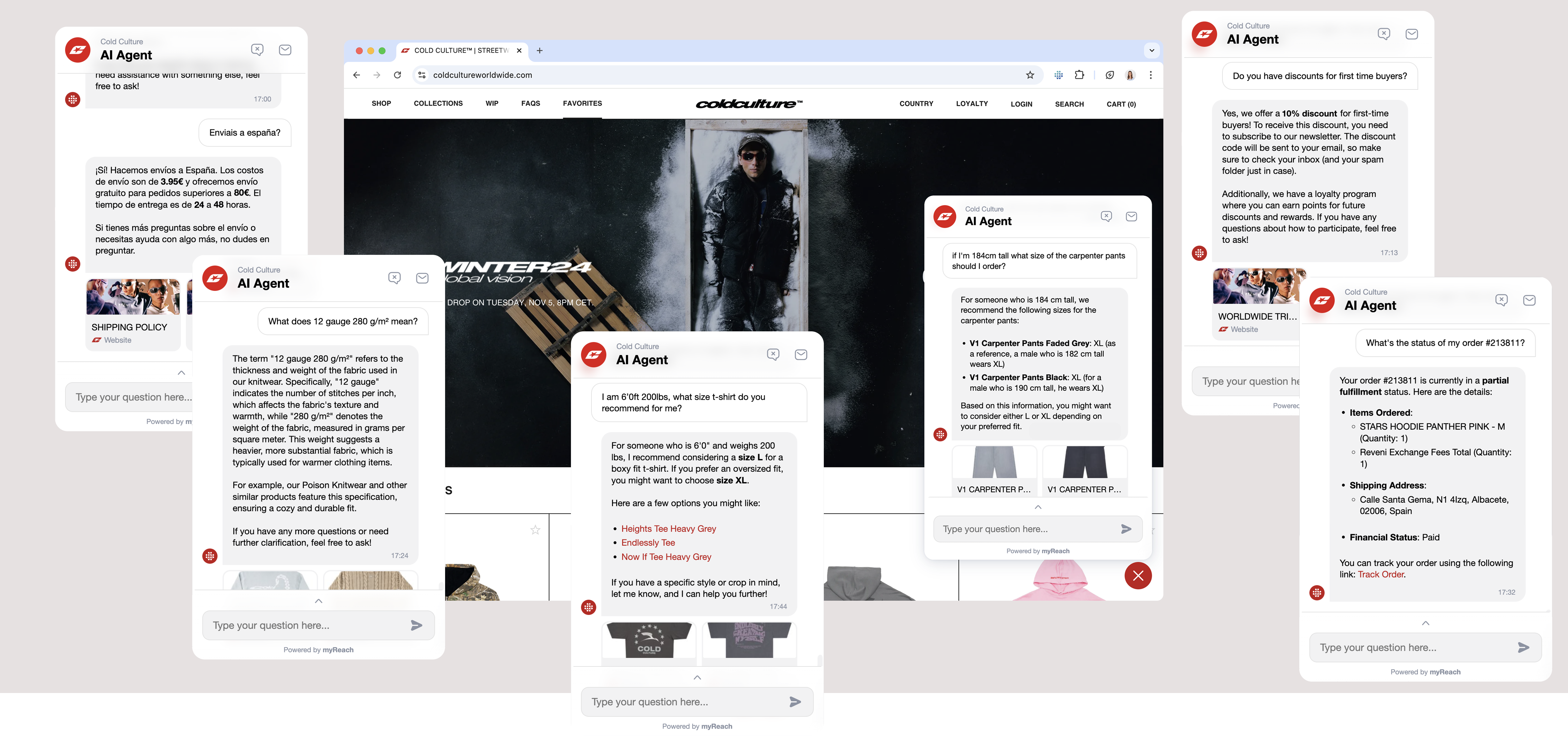The image size is (1568, 736).
Task: Click the CART (0) link
Action: coord(1121,104)
